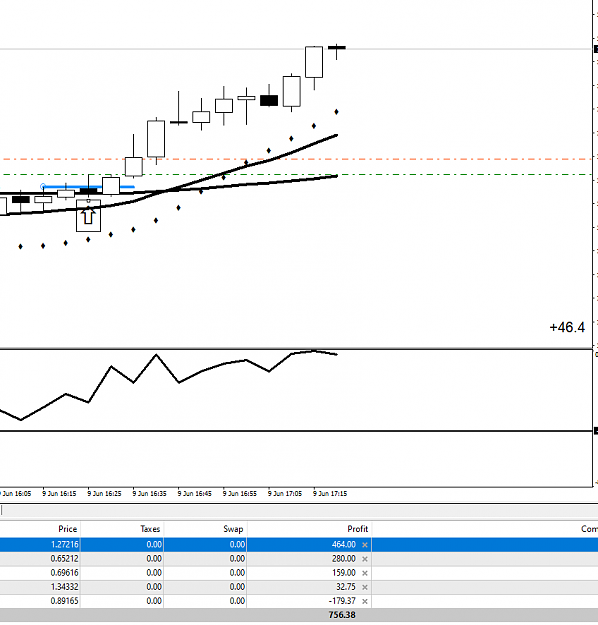
Task: Select the price 0.69616 cell
Action: coord(64,573)
